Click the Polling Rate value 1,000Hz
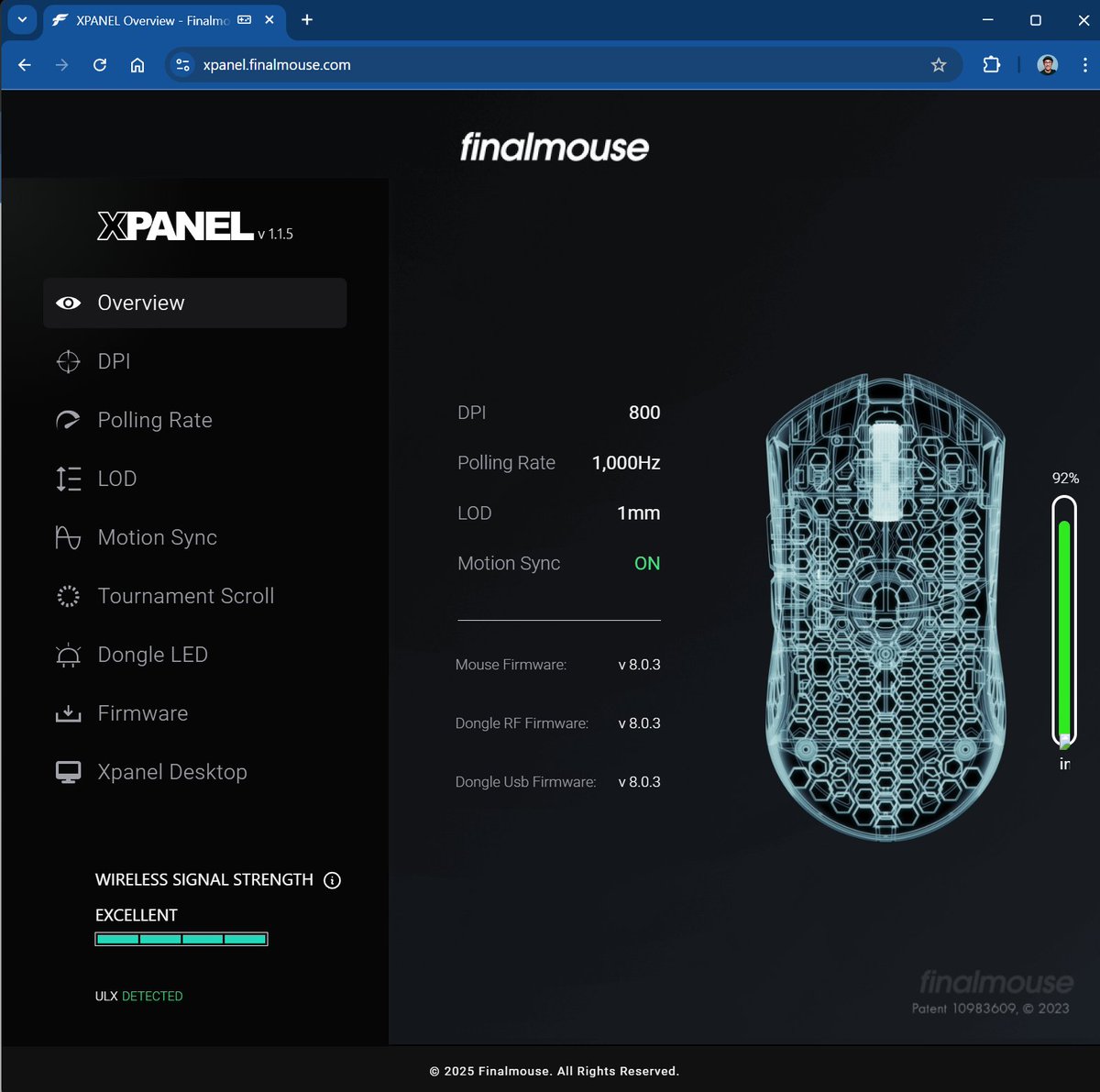 click(x=626, y=463)
